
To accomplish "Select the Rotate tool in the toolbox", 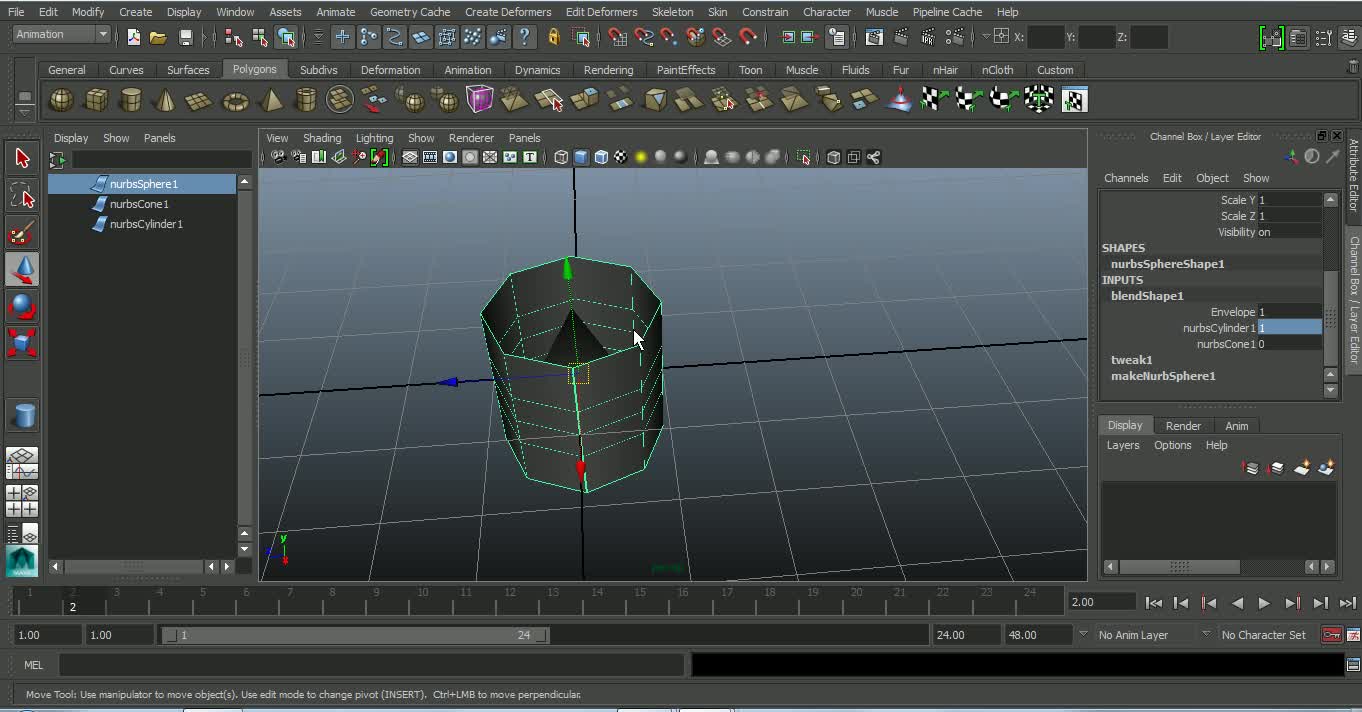I will click(22, 306).
